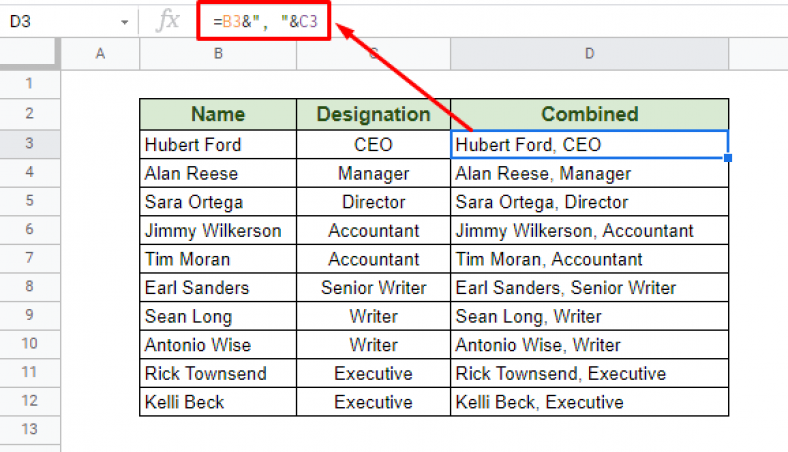Screen dimensions: 788x452
Task: Open the Name Box dropdown arrow
Action: [124, 22]
